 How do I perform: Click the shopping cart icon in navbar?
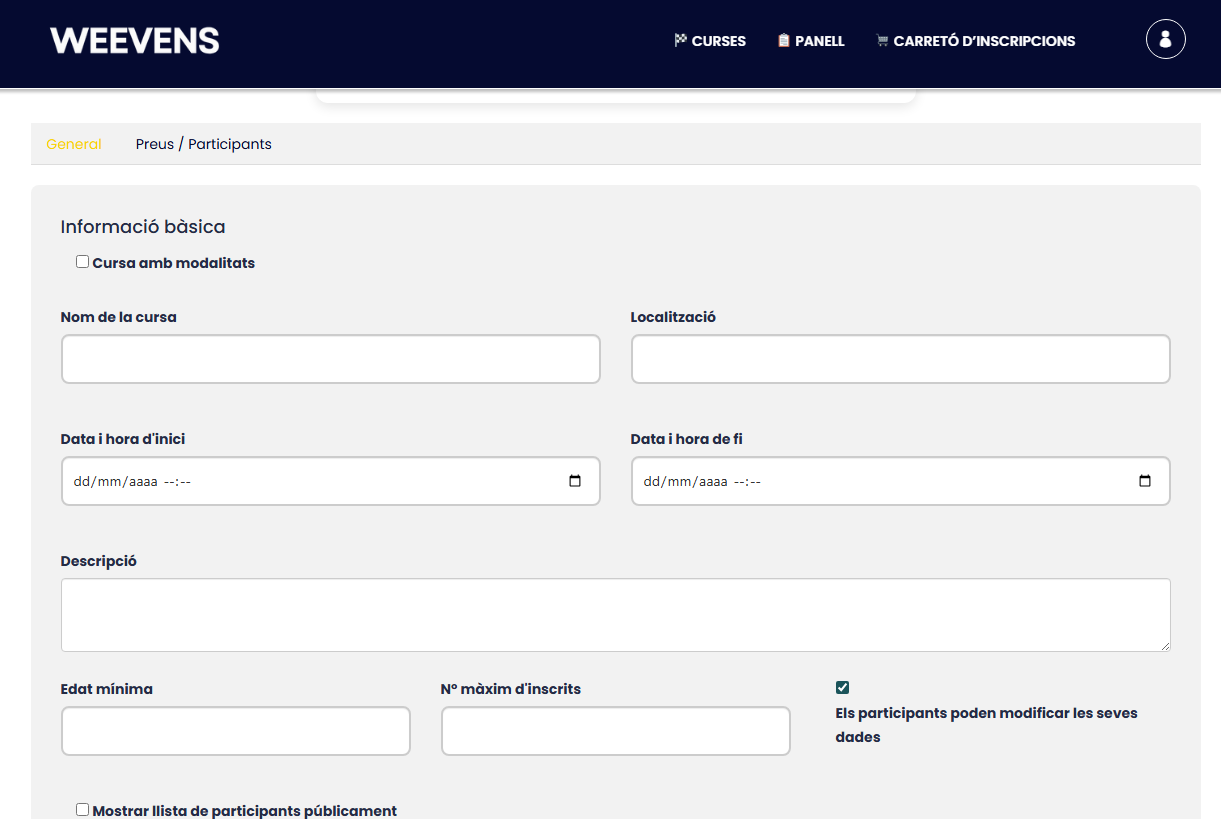pyautogui.click(x=882, y=41)
